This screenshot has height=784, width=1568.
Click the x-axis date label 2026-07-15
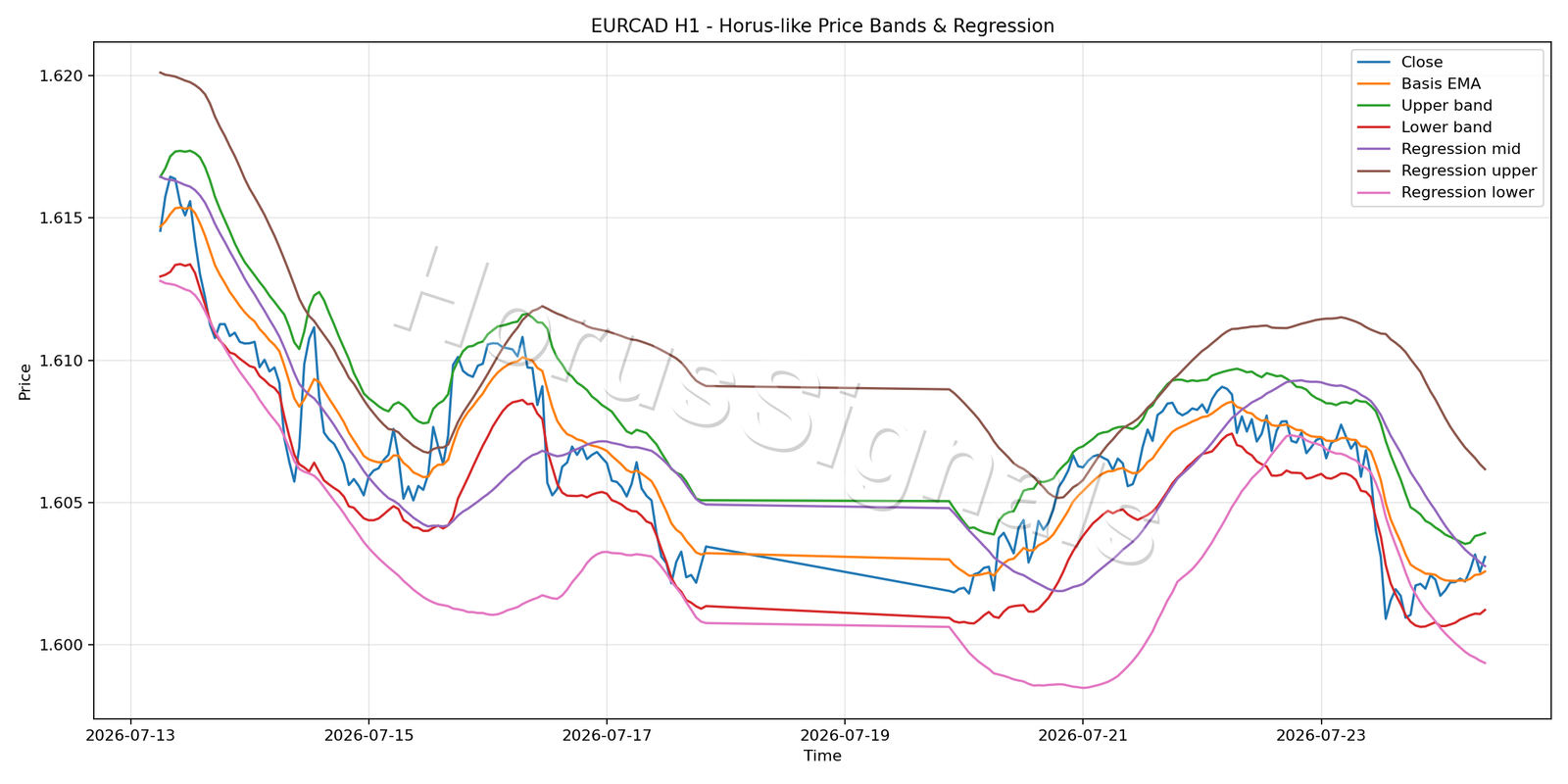(368, 734)
